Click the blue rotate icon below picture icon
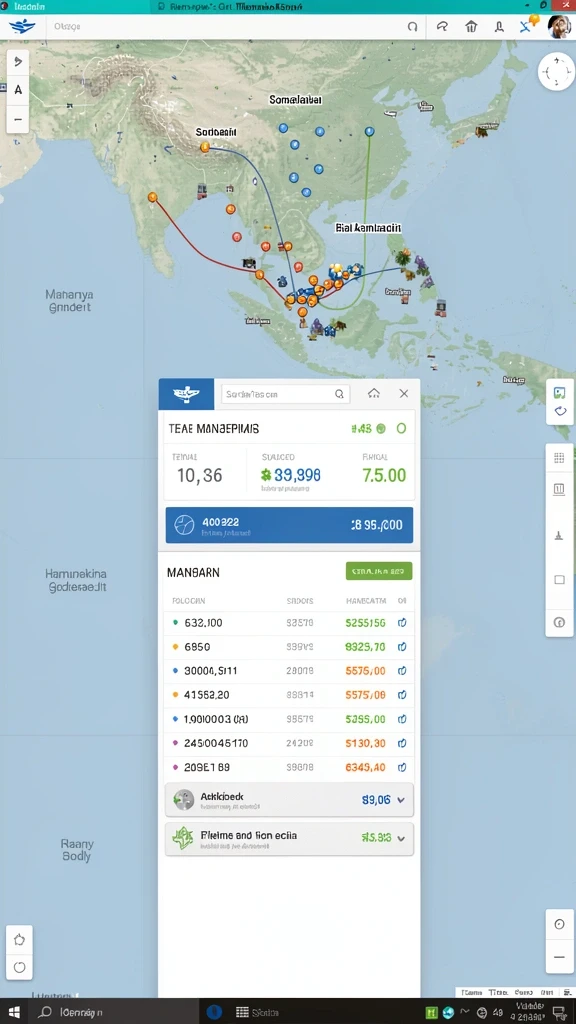The width and height of the screenshot is (576, 1024). pos(559,411)
